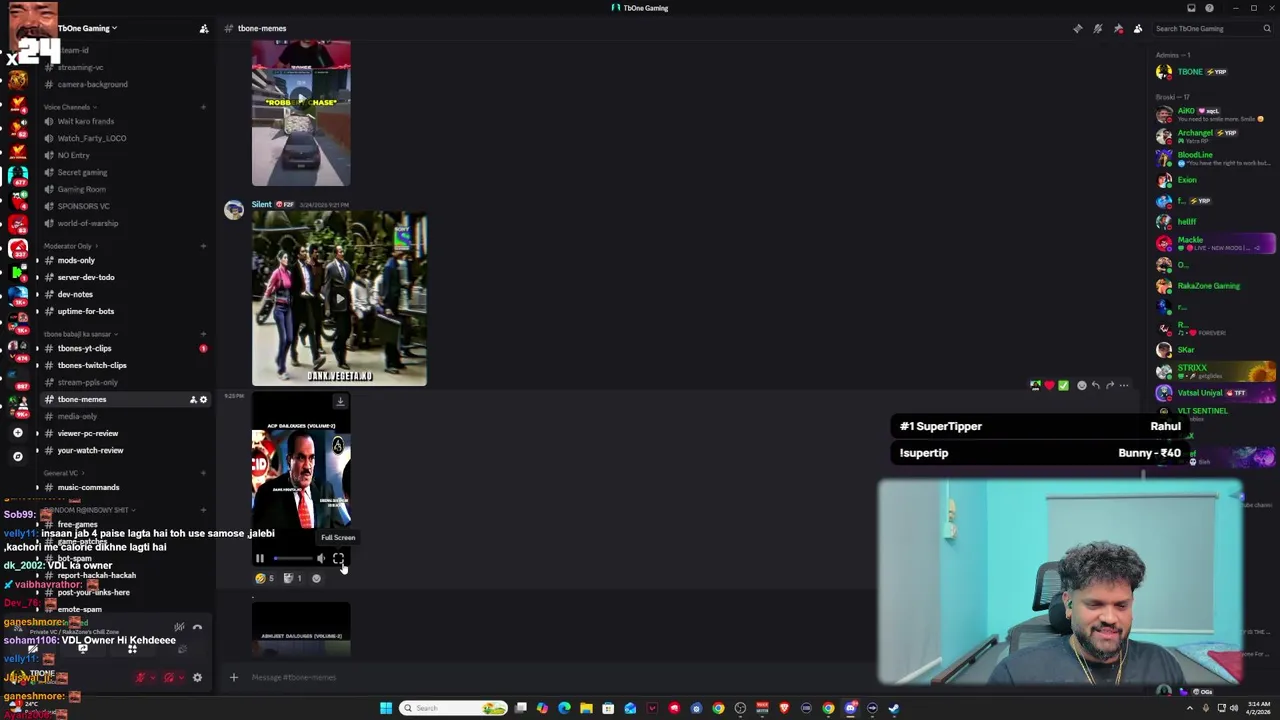
Task: Open Discover servers compass icon
Action: tap(17, 456)
